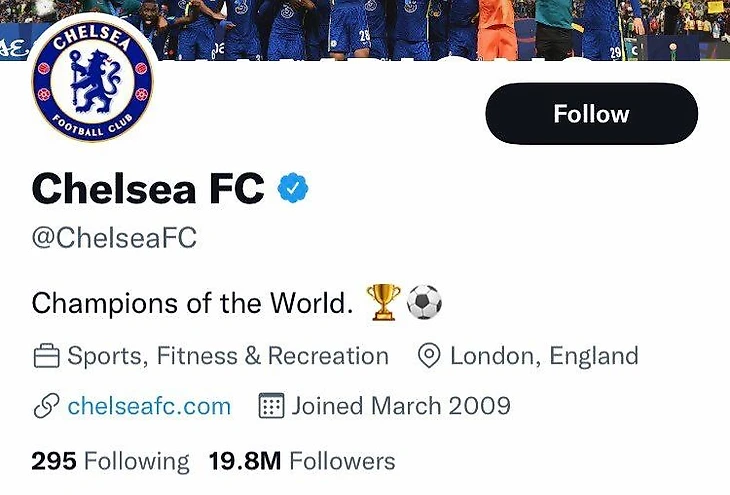Viewport: 730px width, 495px height.
Task: Click the Joined March 2009 text
Action: pyautogui.click(x=401, y=406)
